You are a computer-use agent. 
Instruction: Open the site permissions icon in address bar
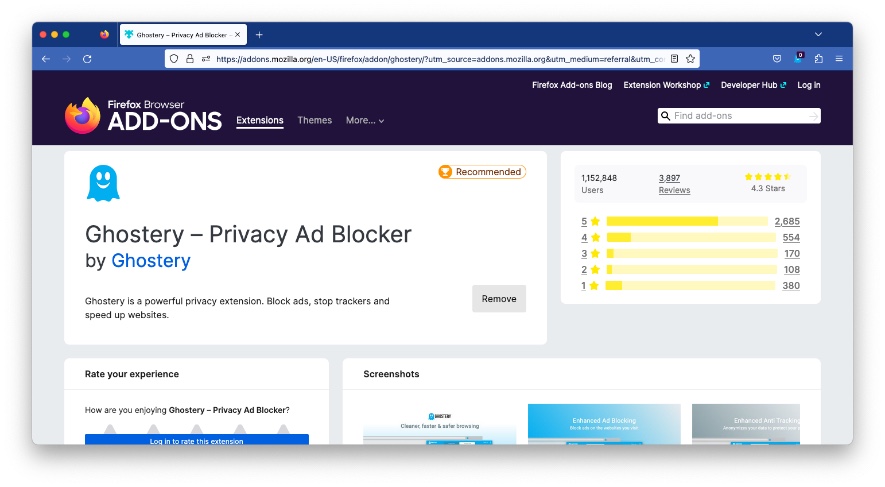205,59
